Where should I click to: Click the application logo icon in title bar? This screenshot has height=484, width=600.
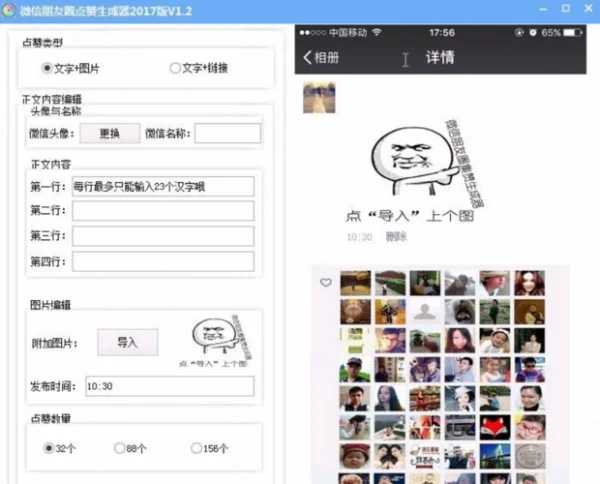(x=9, y=10)
